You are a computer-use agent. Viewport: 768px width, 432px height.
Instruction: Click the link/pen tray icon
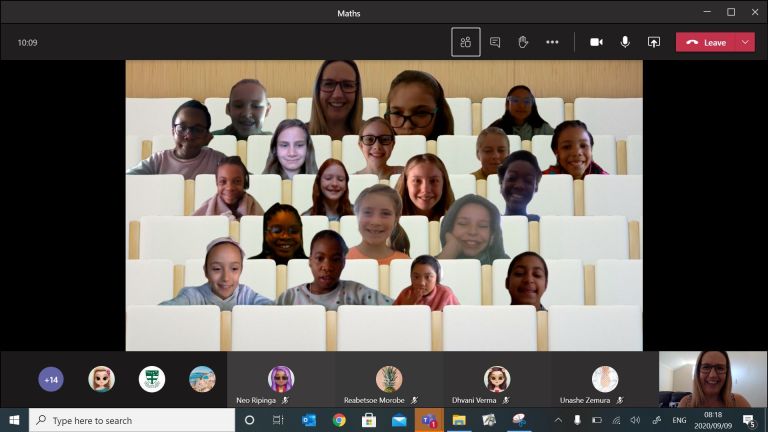pos(656,420)
